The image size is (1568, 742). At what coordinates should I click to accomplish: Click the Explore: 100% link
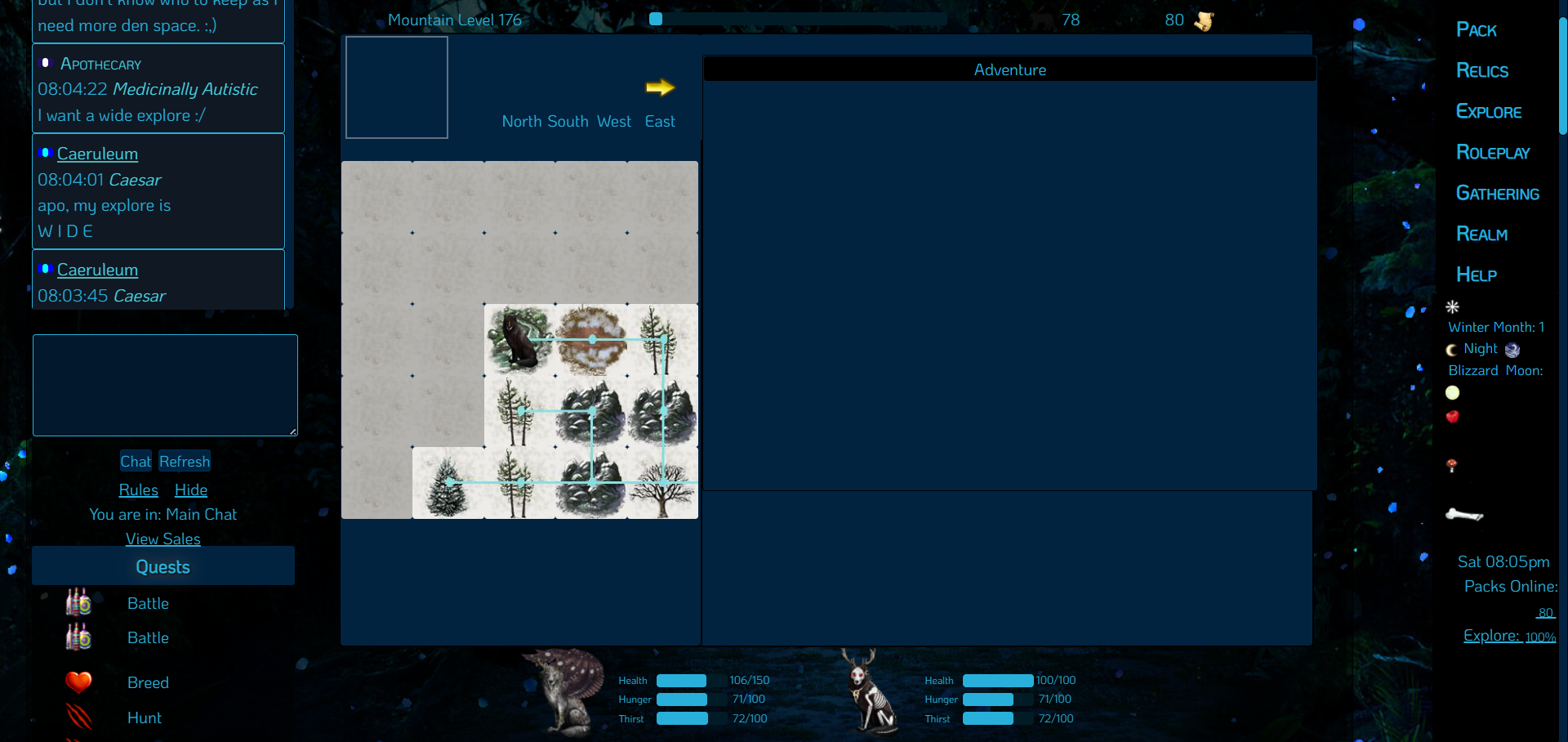coord(1509,636)
